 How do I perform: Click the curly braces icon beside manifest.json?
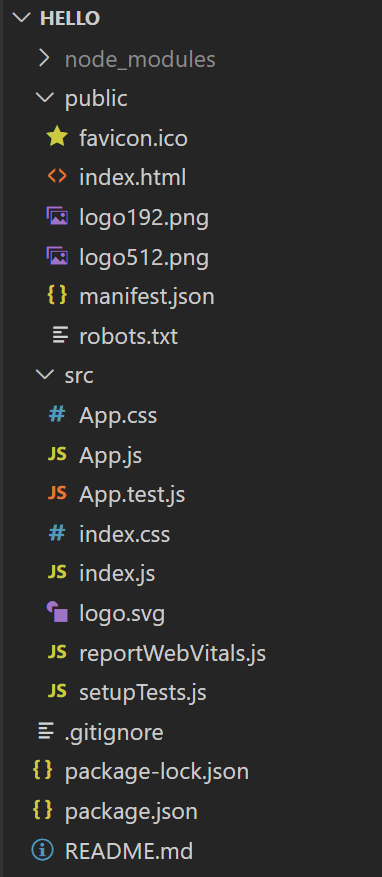(x=57, y=296)
